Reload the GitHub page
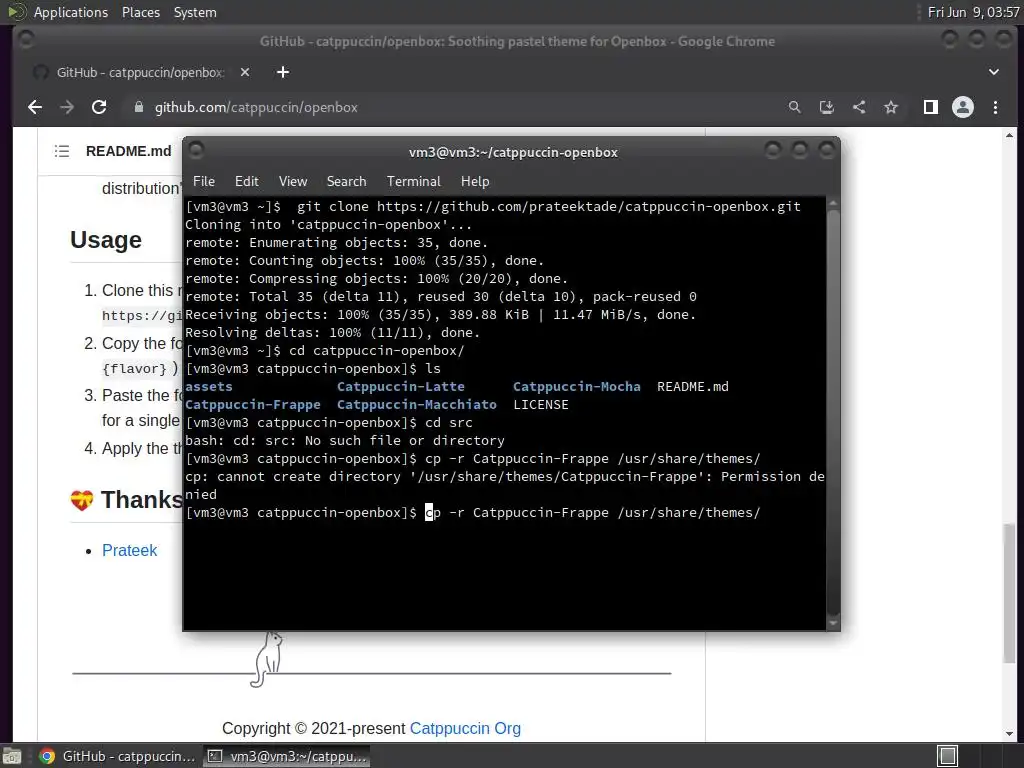Viewport: 1024px width, 768px height. click(99, 107)
